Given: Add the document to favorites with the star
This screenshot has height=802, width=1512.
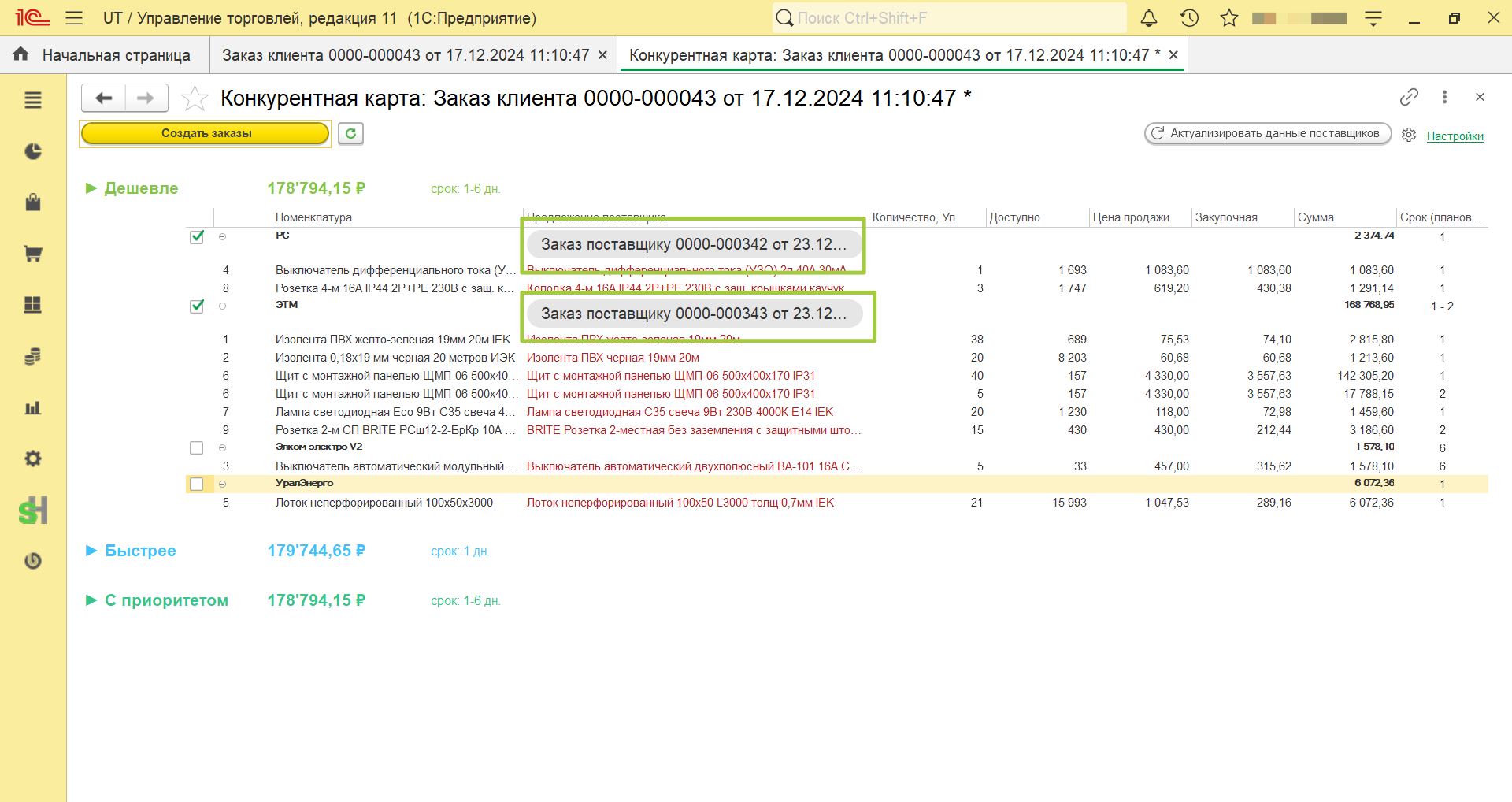Looking at the screenshot, I should [195, 98].
